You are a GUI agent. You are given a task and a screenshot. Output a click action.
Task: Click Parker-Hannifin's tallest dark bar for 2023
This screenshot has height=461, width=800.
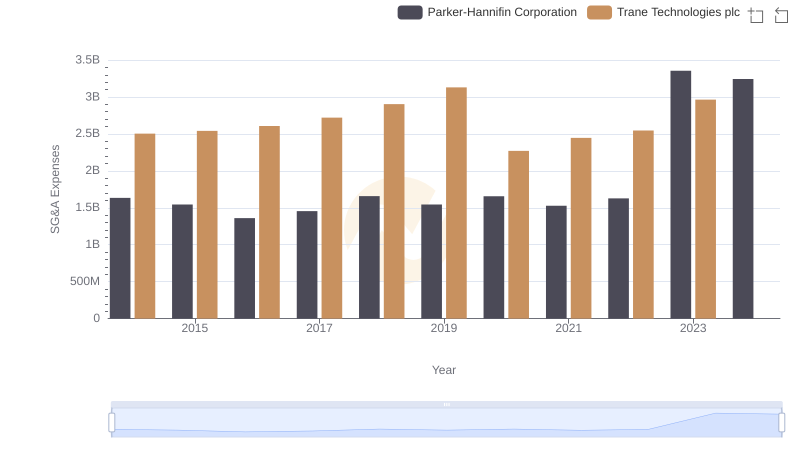681,195
